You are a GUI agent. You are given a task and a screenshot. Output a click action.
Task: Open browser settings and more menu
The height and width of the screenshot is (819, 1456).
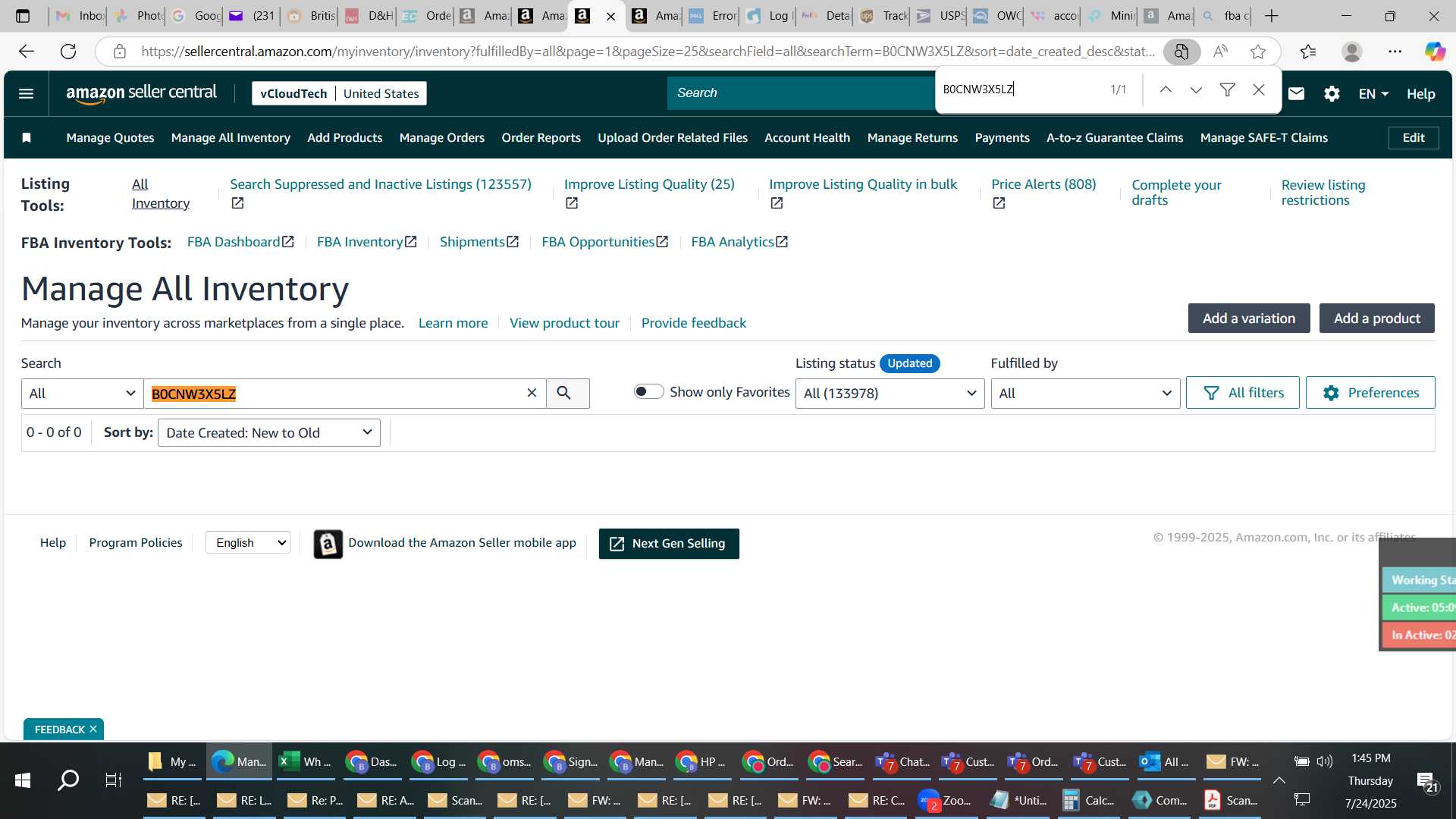[1395, 52]
